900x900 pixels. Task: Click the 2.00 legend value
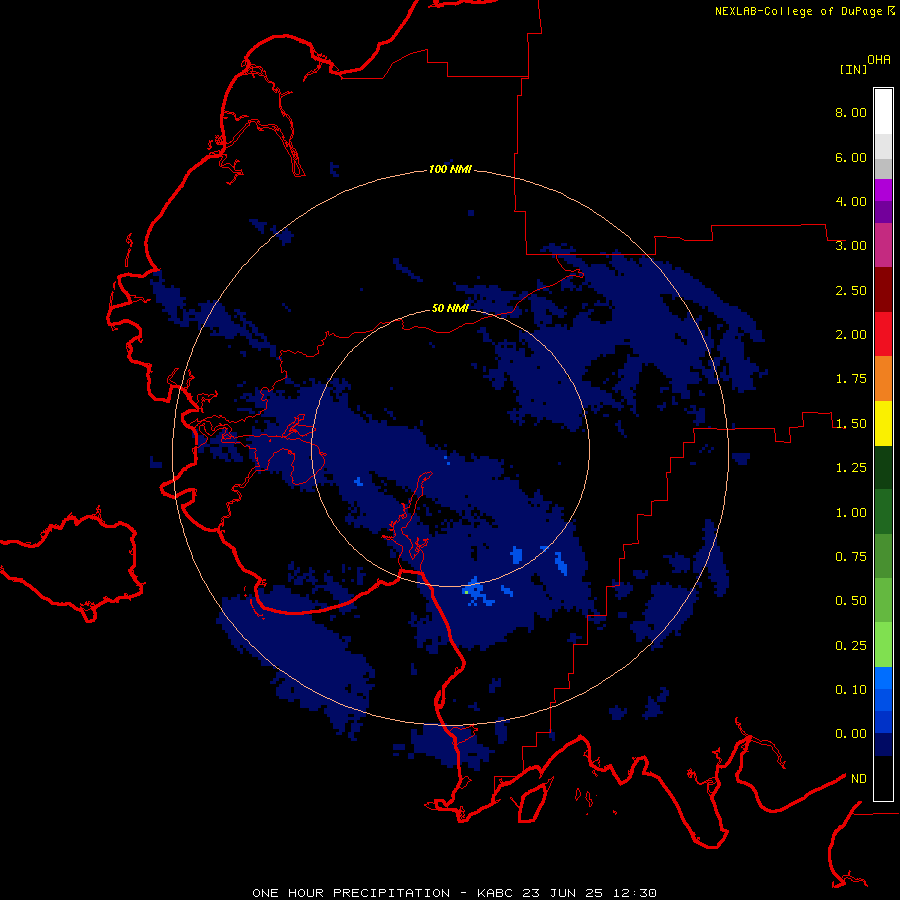click(x=851, y=335)
